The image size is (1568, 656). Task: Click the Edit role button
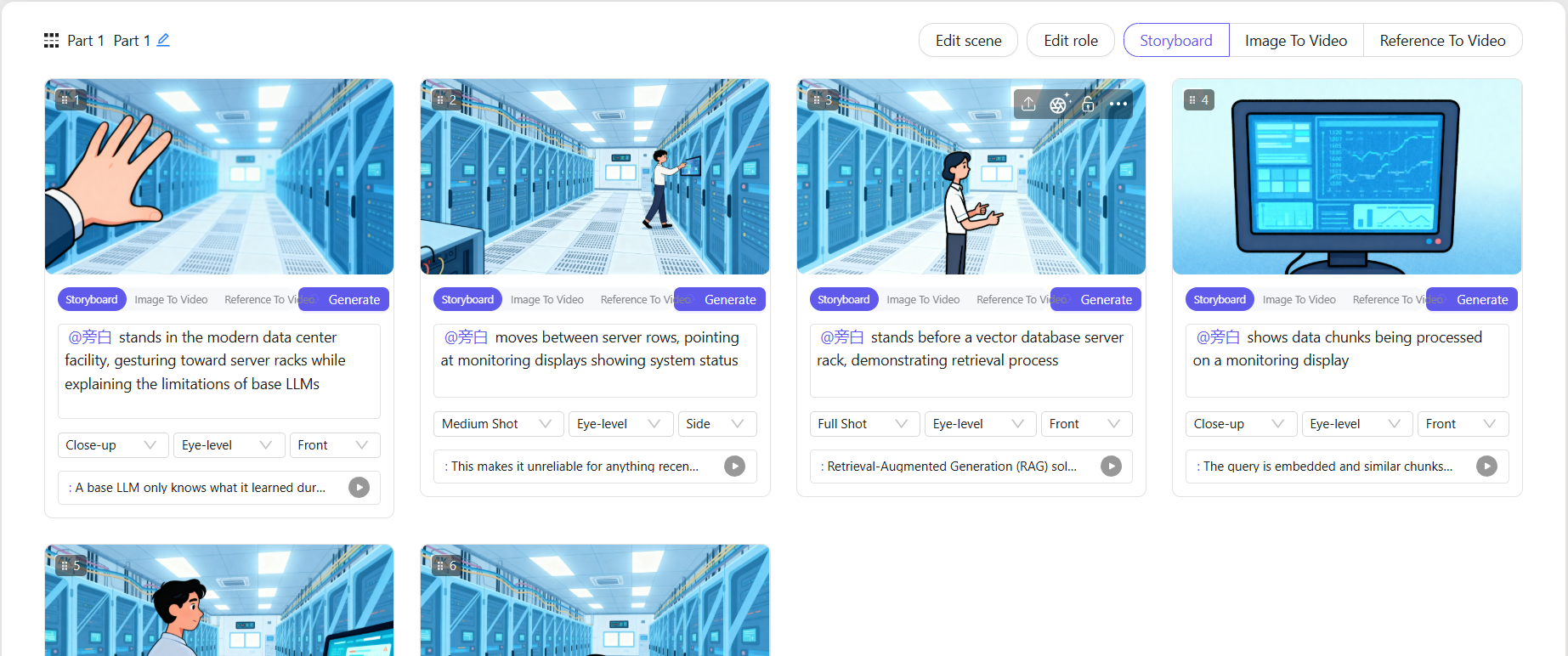point(1071,40)
